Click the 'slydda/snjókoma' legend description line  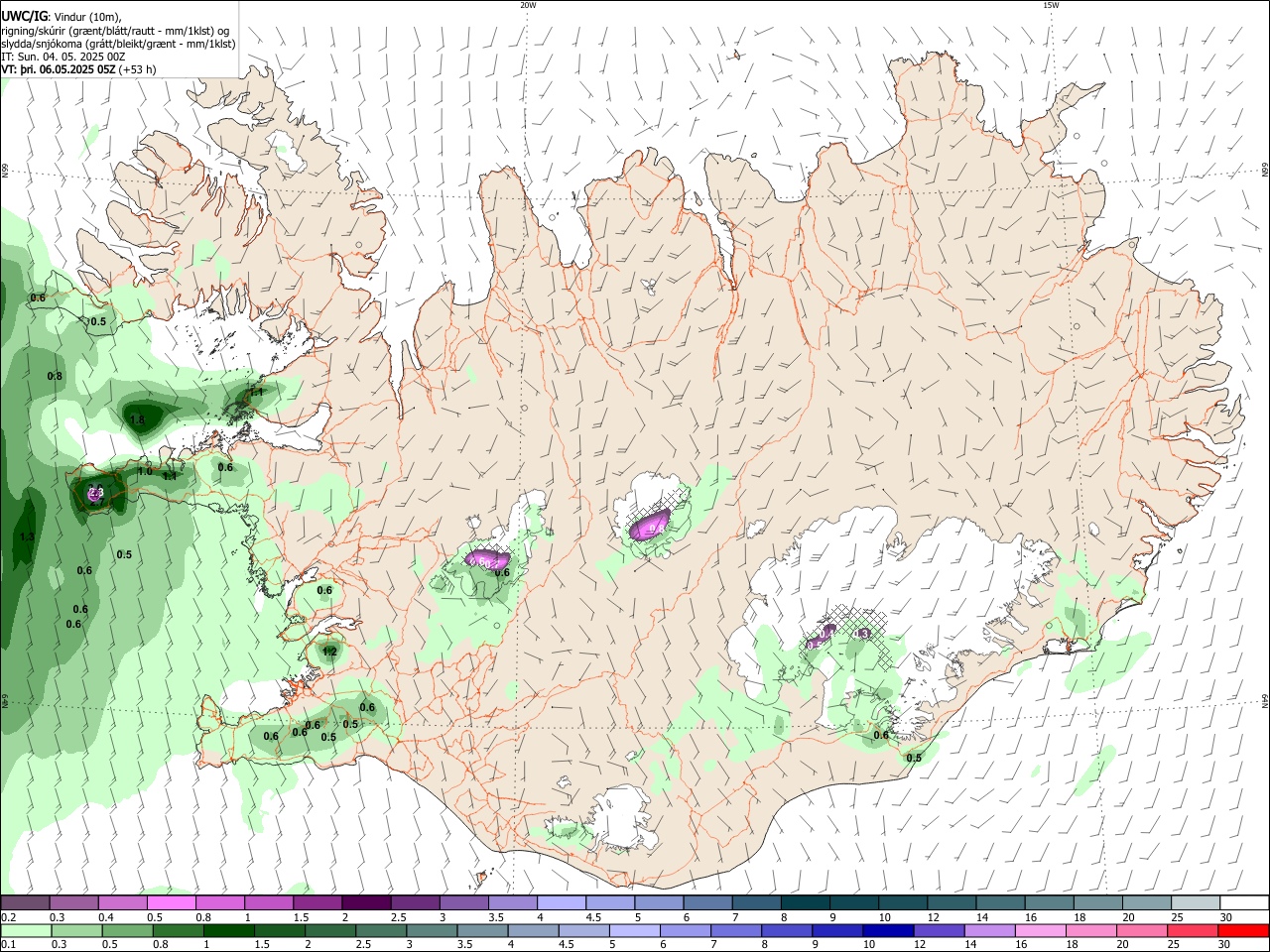click(118, 44)
